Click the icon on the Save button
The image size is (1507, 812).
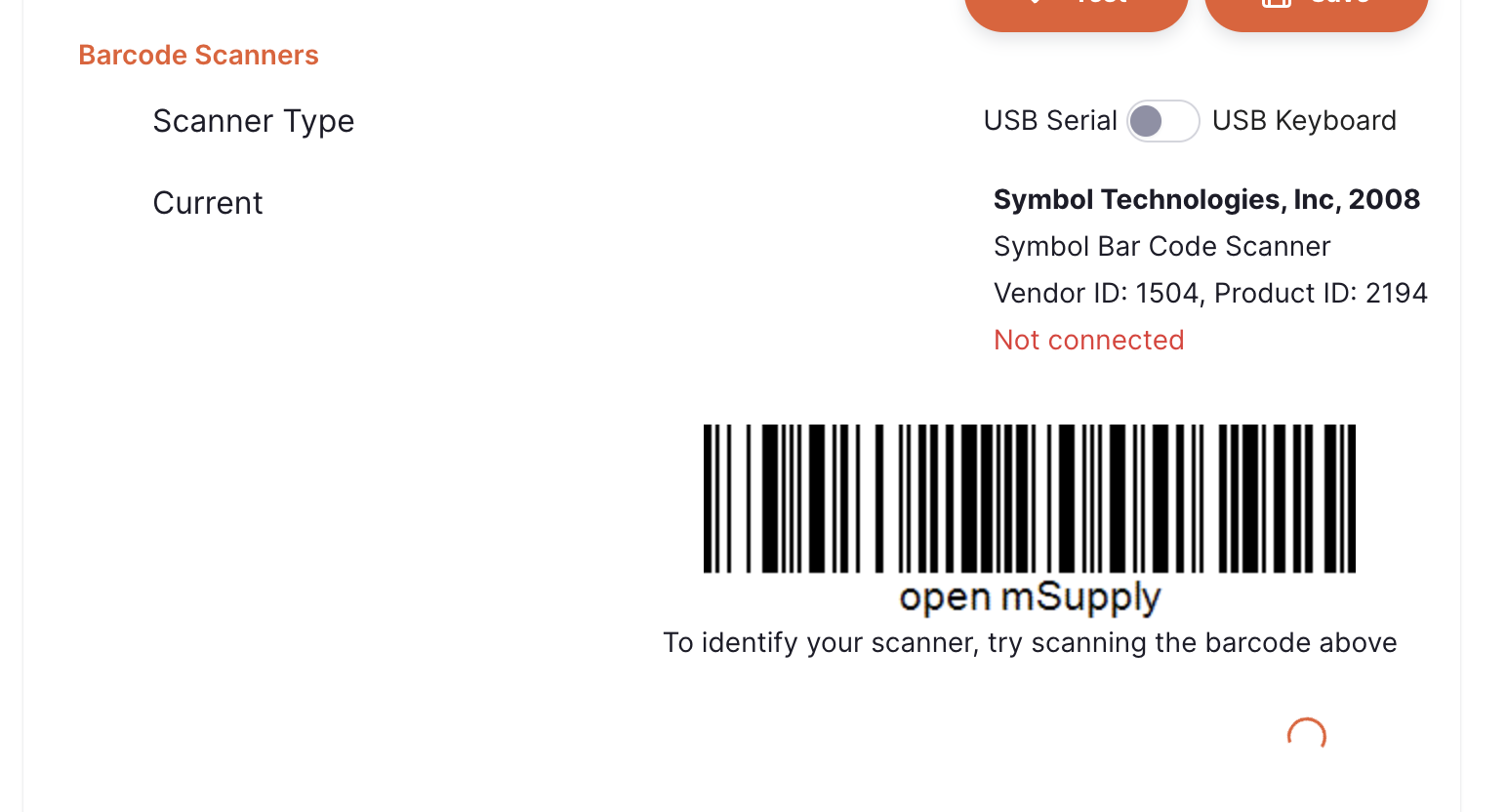pos(1276,3)
